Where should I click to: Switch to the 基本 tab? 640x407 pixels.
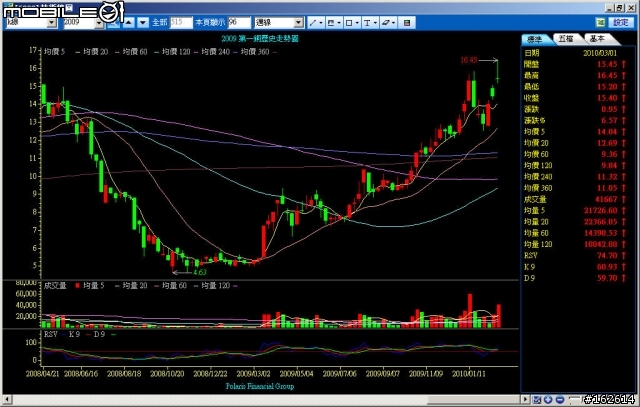pyautogui.click(x=597, y=39)
